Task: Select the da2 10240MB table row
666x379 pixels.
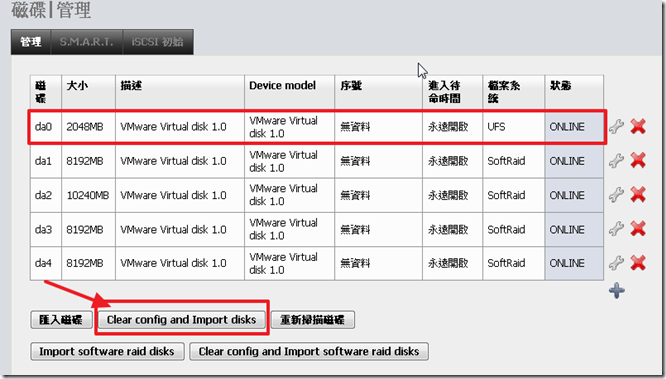Action: coord(317,195)
